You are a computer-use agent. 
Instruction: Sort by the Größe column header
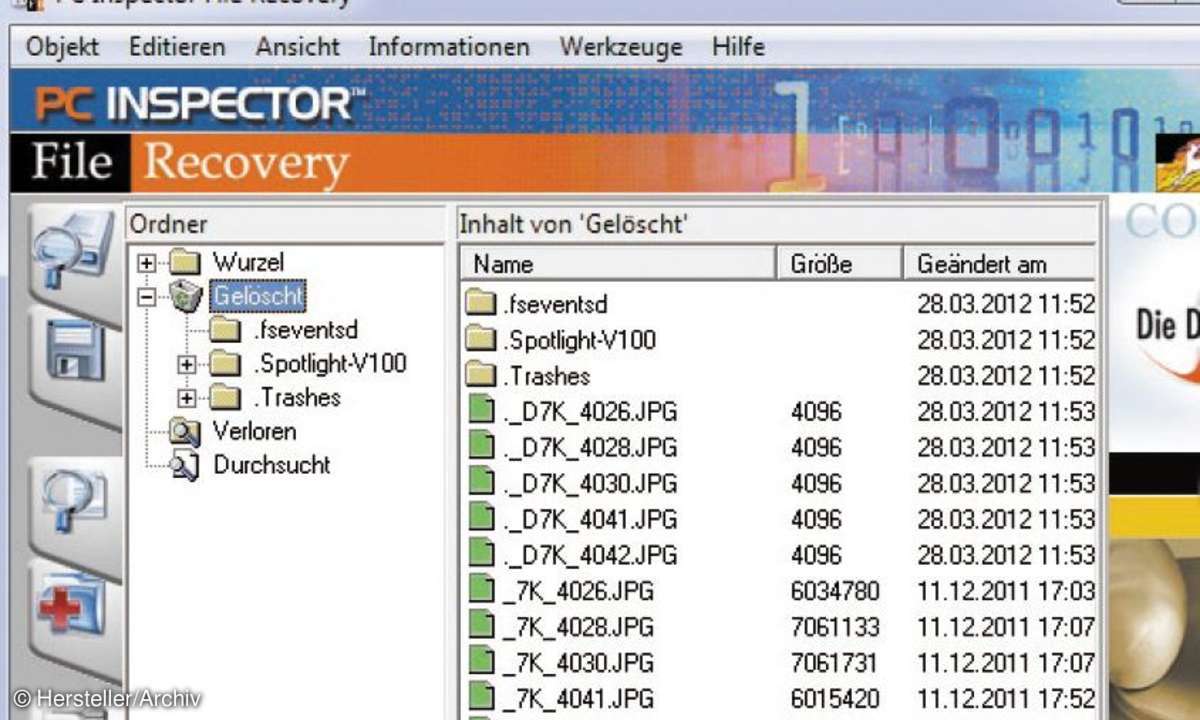coord(840,264)
